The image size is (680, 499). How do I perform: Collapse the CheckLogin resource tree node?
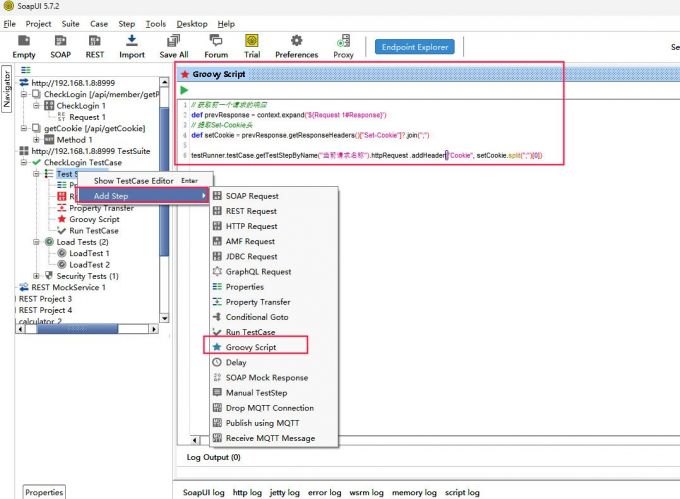tap(24, 94)
